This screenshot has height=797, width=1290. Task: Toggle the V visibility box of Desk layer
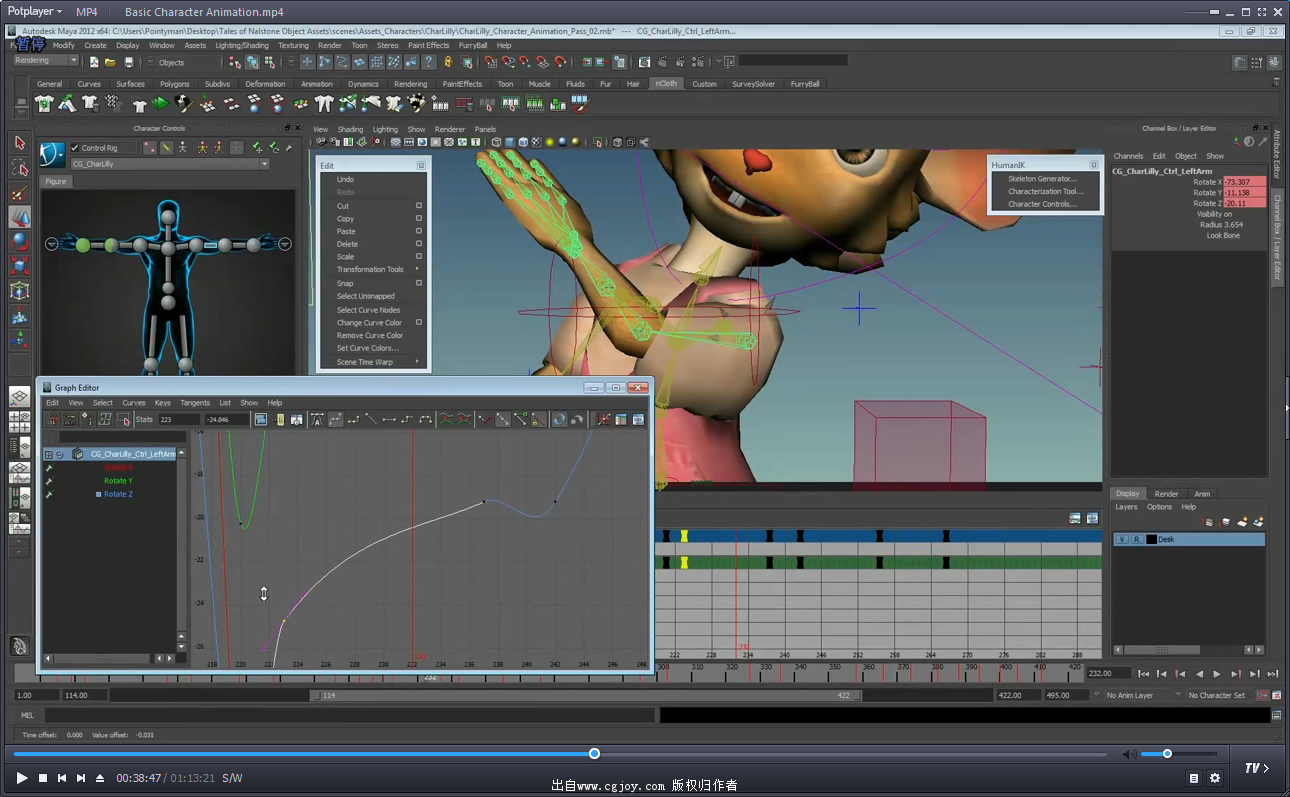click(1122, 539)
